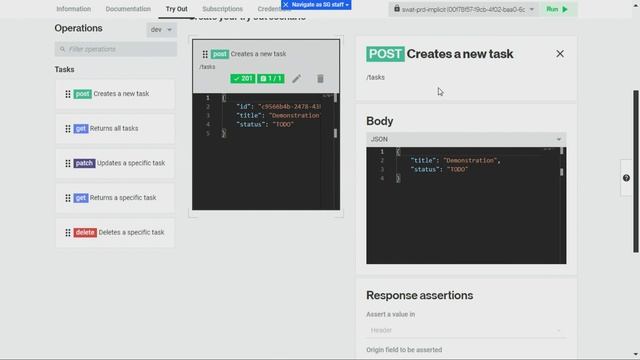The height and width of the screenshot is (360, 640).
Task: Click the Run button
Action: click(557, 9)
